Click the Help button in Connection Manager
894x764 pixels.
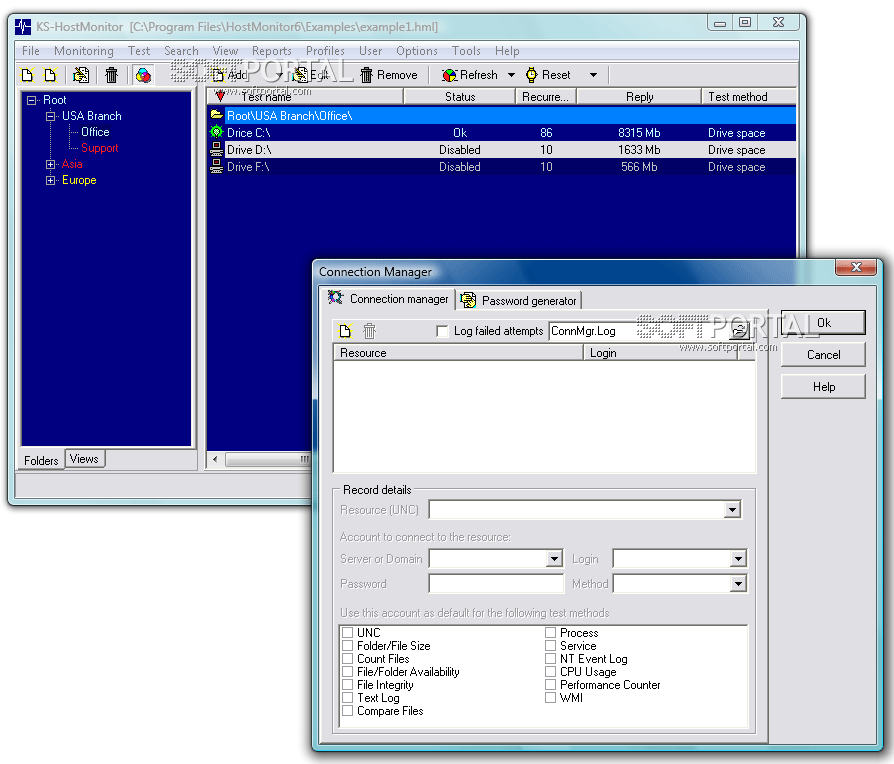coord(823,387)
